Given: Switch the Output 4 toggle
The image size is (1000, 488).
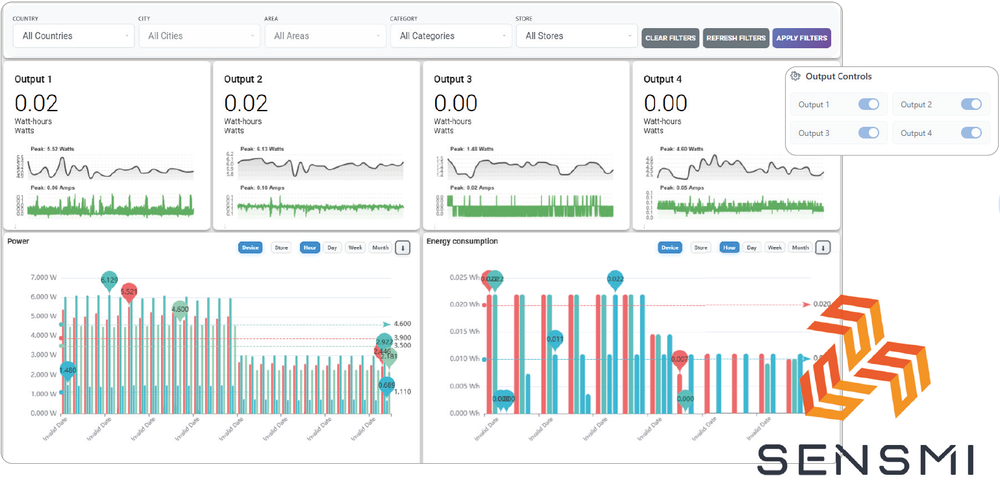Looking at the screenshot, I should tap(970, 133).
